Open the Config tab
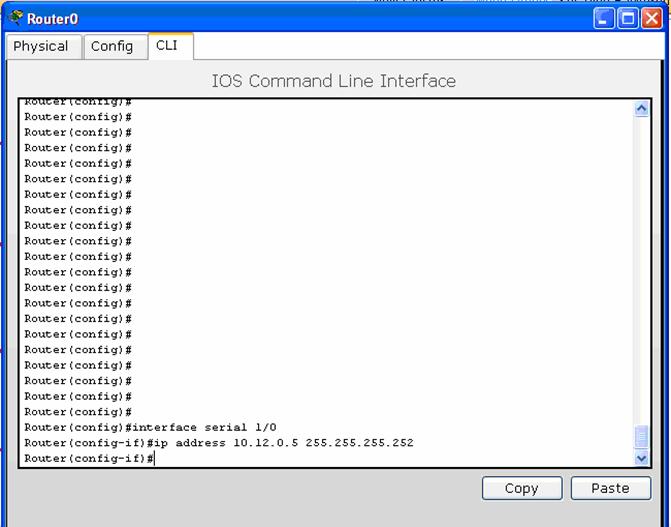The height and width of the screenshot is (527, 671). pos(112,46)
